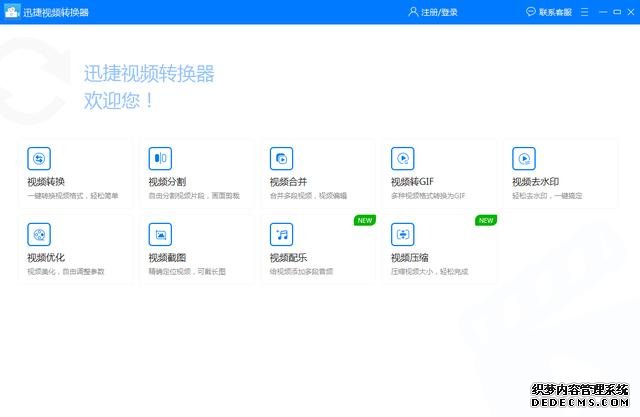Image resolution: width=640 pixels, height=417 pixels.
Task: Click the 视频去水印 title text
Action: [536, 182]
